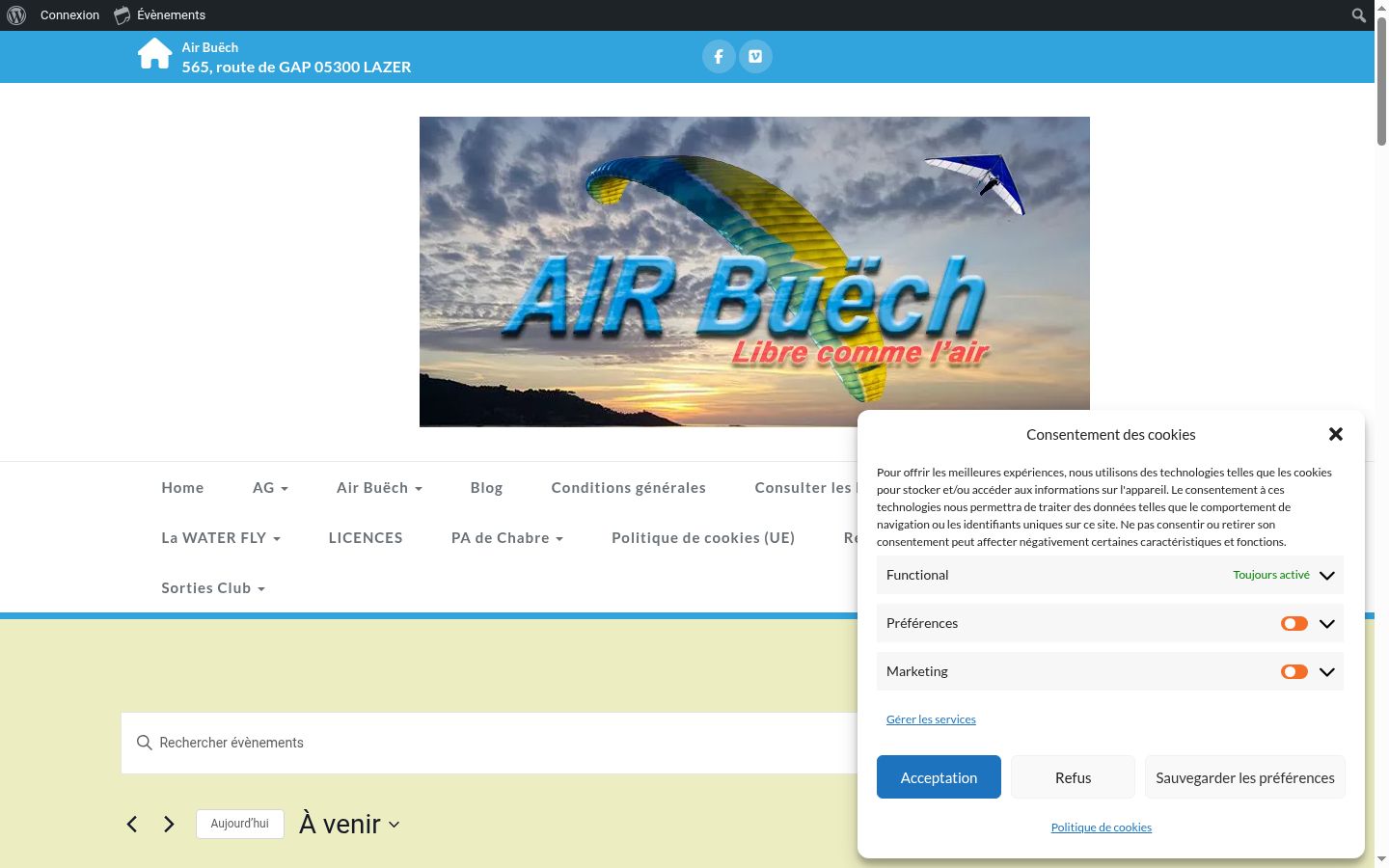Click Sauvegarder les préférences button
The height and width of the screenshot is (868, 1389).
[x=1245, y=777]
